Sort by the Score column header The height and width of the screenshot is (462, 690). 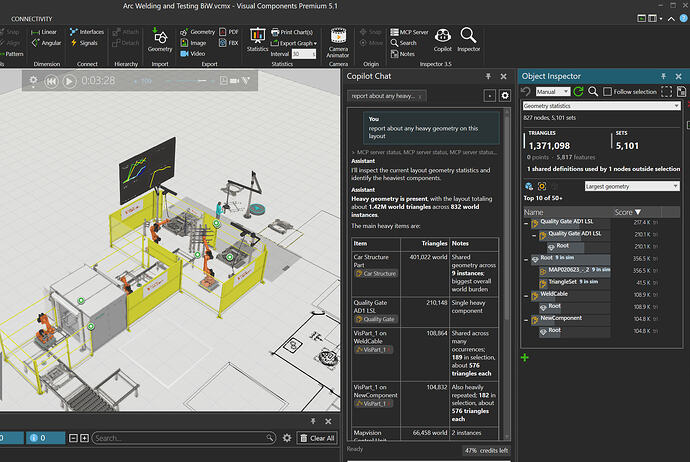pyautogui.click(x=627, y=212)
